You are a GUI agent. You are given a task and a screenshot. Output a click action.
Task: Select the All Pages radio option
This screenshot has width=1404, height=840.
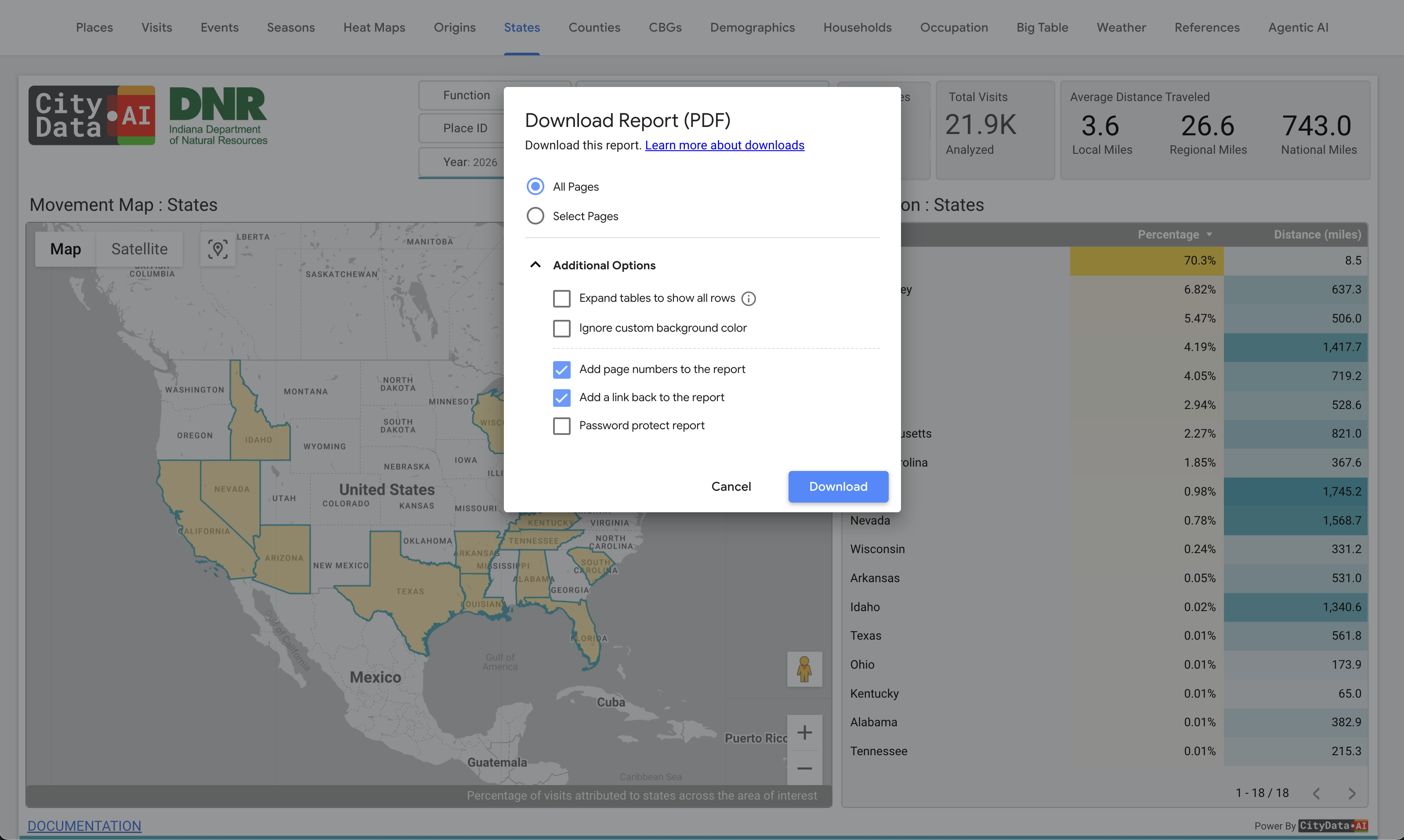pos(536,186)
